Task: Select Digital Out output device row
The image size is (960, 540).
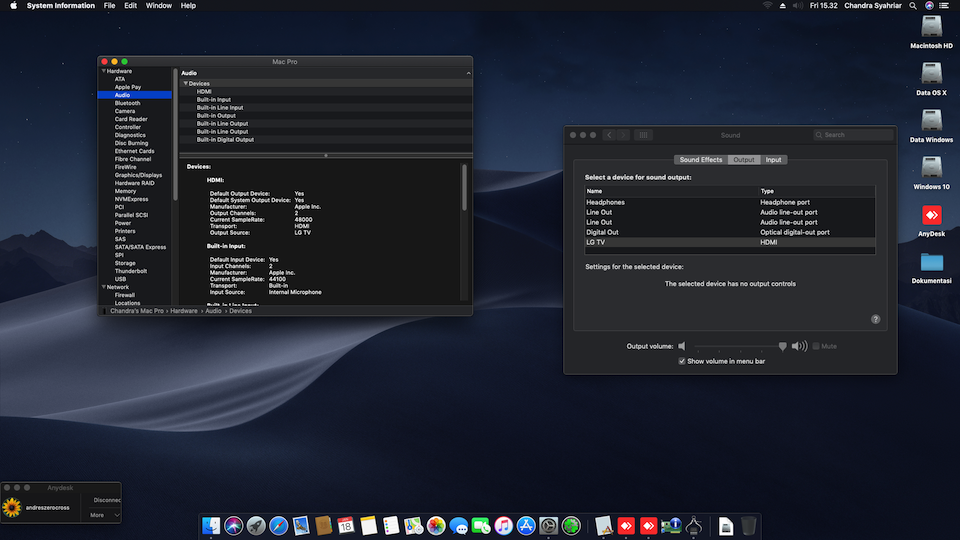Action: [x=730, y=232]
